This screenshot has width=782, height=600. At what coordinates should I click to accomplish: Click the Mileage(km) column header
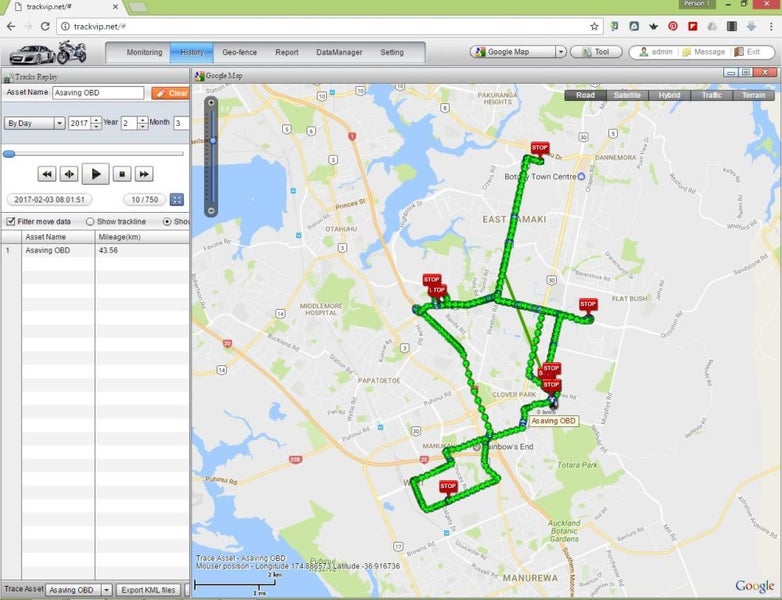142,237
